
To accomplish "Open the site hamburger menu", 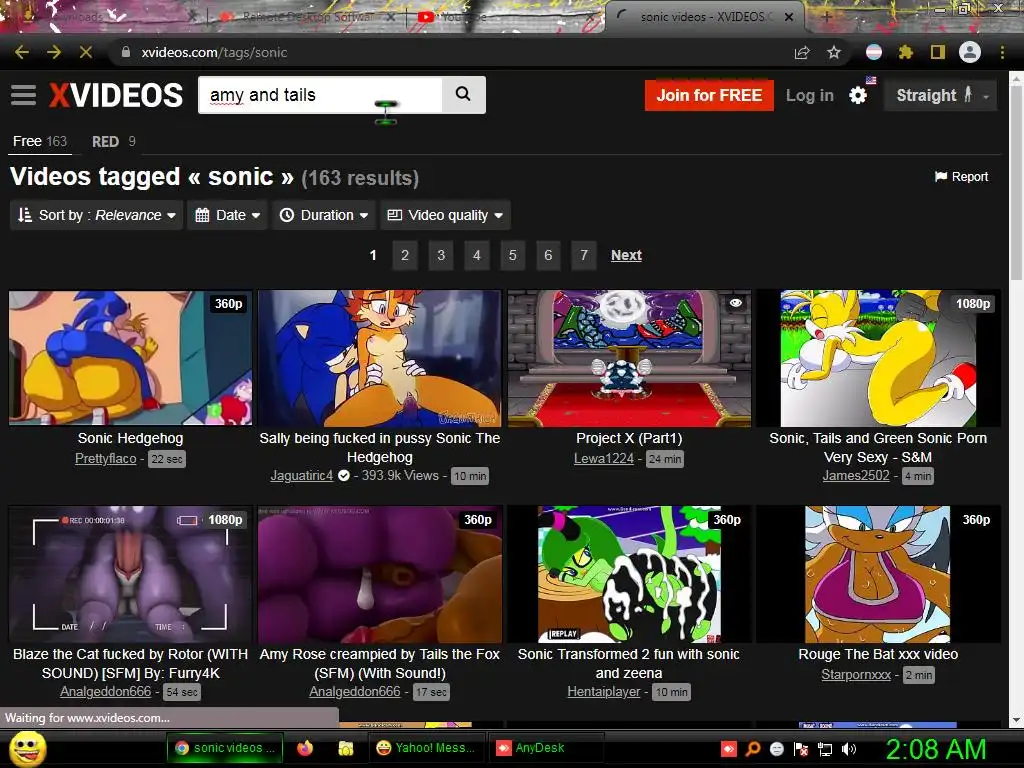I will coord(24,95).
